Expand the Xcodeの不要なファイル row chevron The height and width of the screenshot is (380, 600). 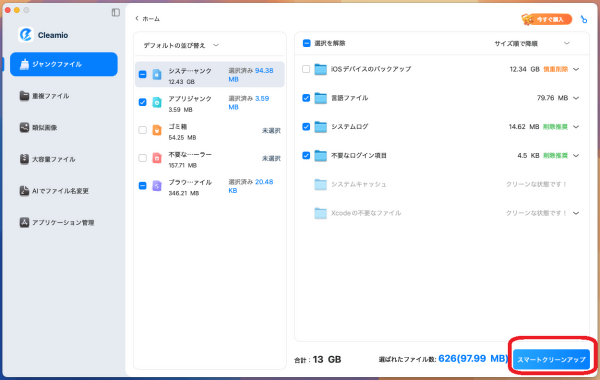pos(576,213)
